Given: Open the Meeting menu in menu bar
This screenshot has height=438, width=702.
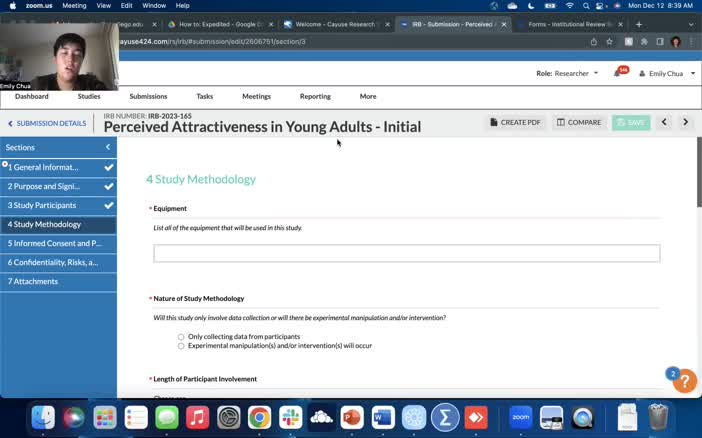Looking at the screenshot, I should [74, 6].
